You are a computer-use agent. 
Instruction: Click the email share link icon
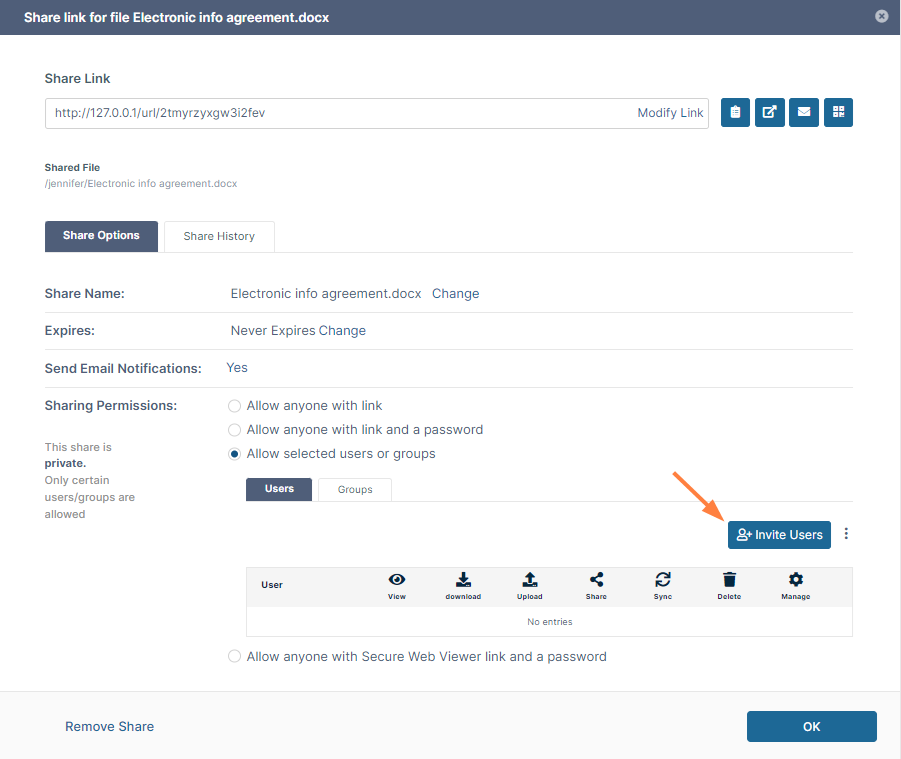point(803,113)
